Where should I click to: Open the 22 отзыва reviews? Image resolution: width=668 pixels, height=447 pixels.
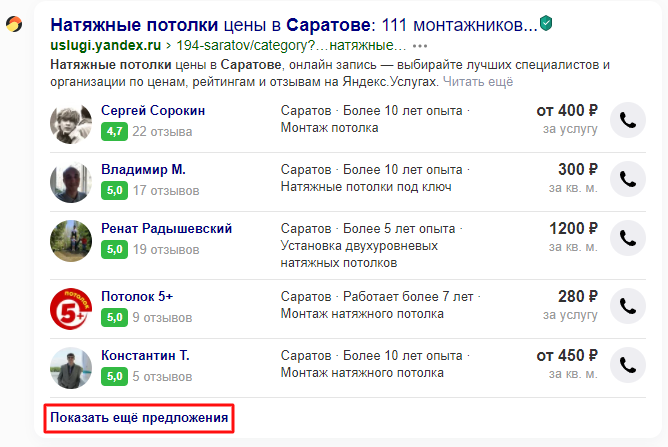click(162, 132)
